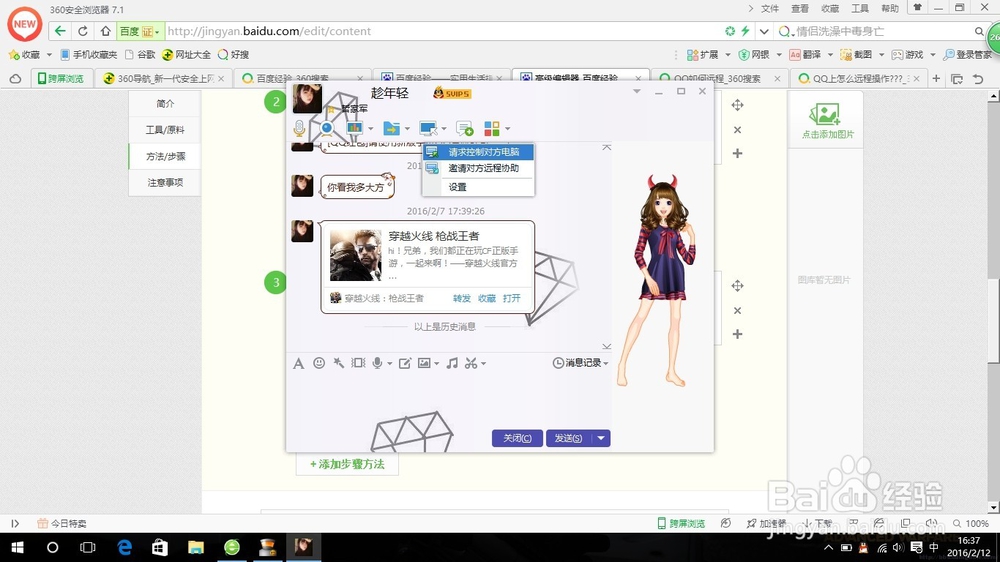Image resolution: width=1000 pixels, height=562 pixels.
Task: Open the 工具 browser menu
Action: coord(860,8)
